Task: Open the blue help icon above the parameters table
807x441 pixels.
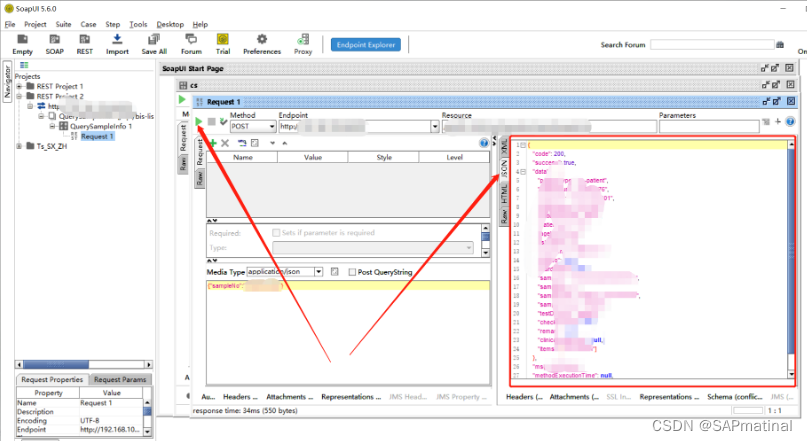Action: pos(484,143)
